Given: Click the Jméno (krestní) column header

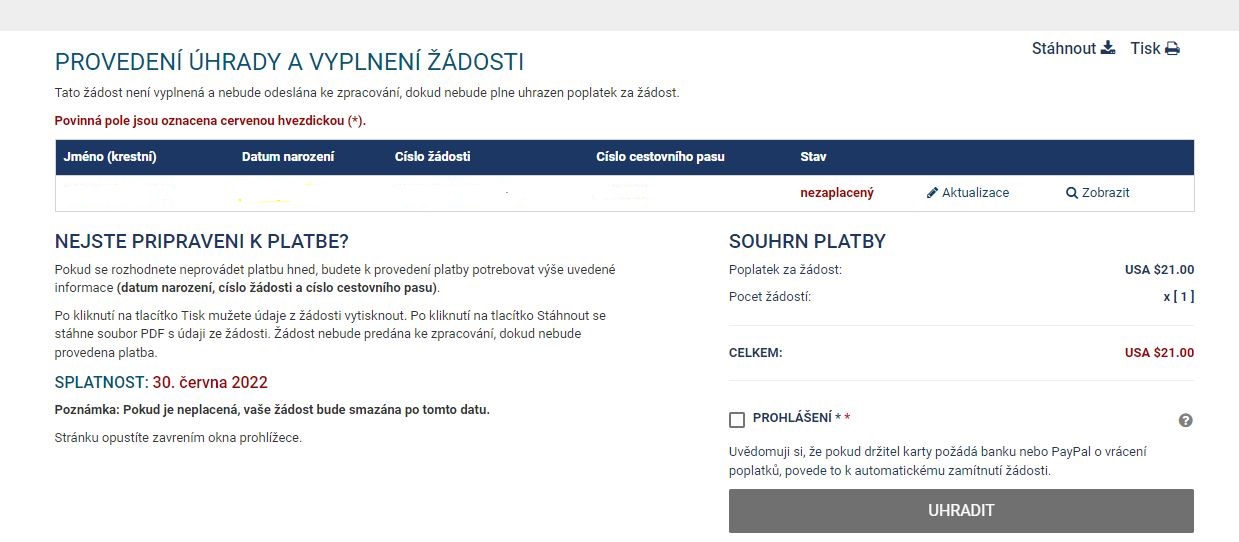Looking at the screenshot, I should [110, 157].
